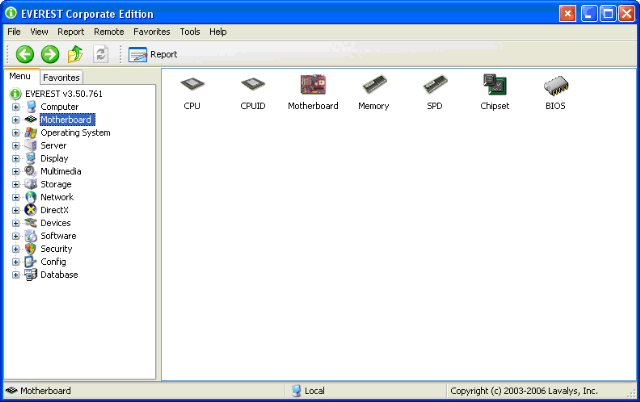Click the Lavalys copyright status text
Image resolution: width=640 pixels, height=402 pixels.
coord(524,391)
